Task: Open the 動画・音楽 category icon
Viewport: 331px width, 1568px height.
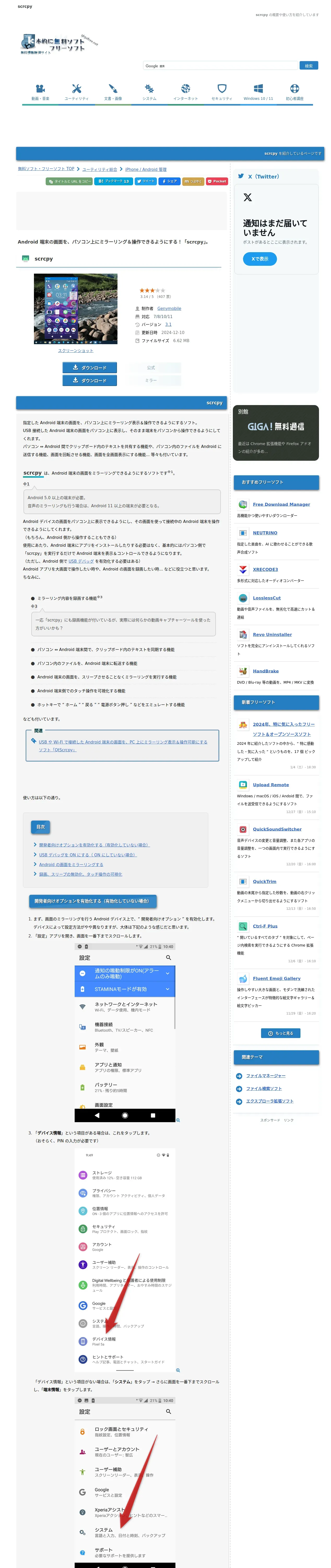Action: pyautogui.click(x=40, y=88)
